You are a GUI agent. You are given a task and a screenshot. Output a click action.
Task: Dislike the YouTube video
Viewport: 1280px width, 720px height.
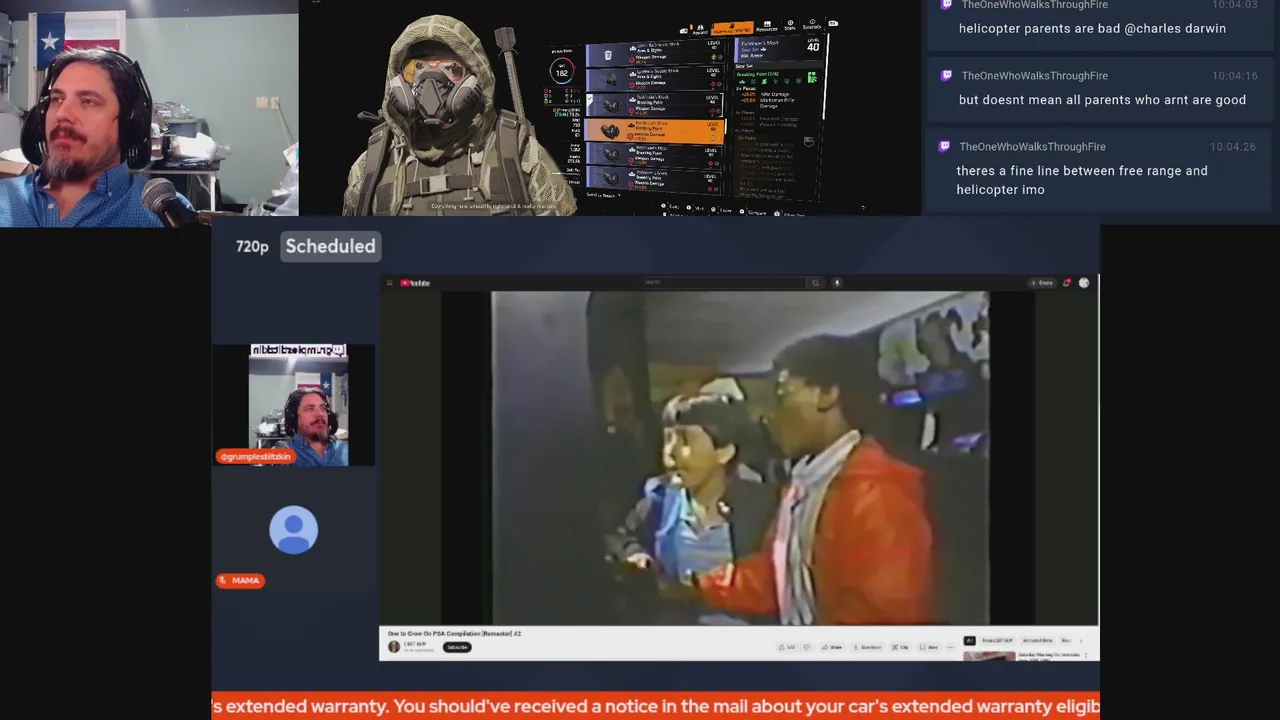pos(807,648)
